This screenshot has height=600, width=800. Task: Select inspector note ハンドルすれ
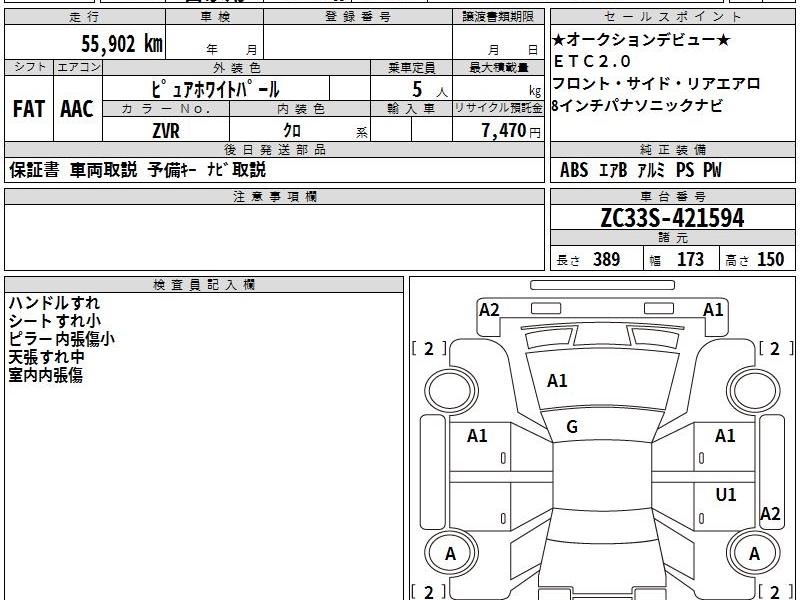pyautogui.click(x=54, y=303)
